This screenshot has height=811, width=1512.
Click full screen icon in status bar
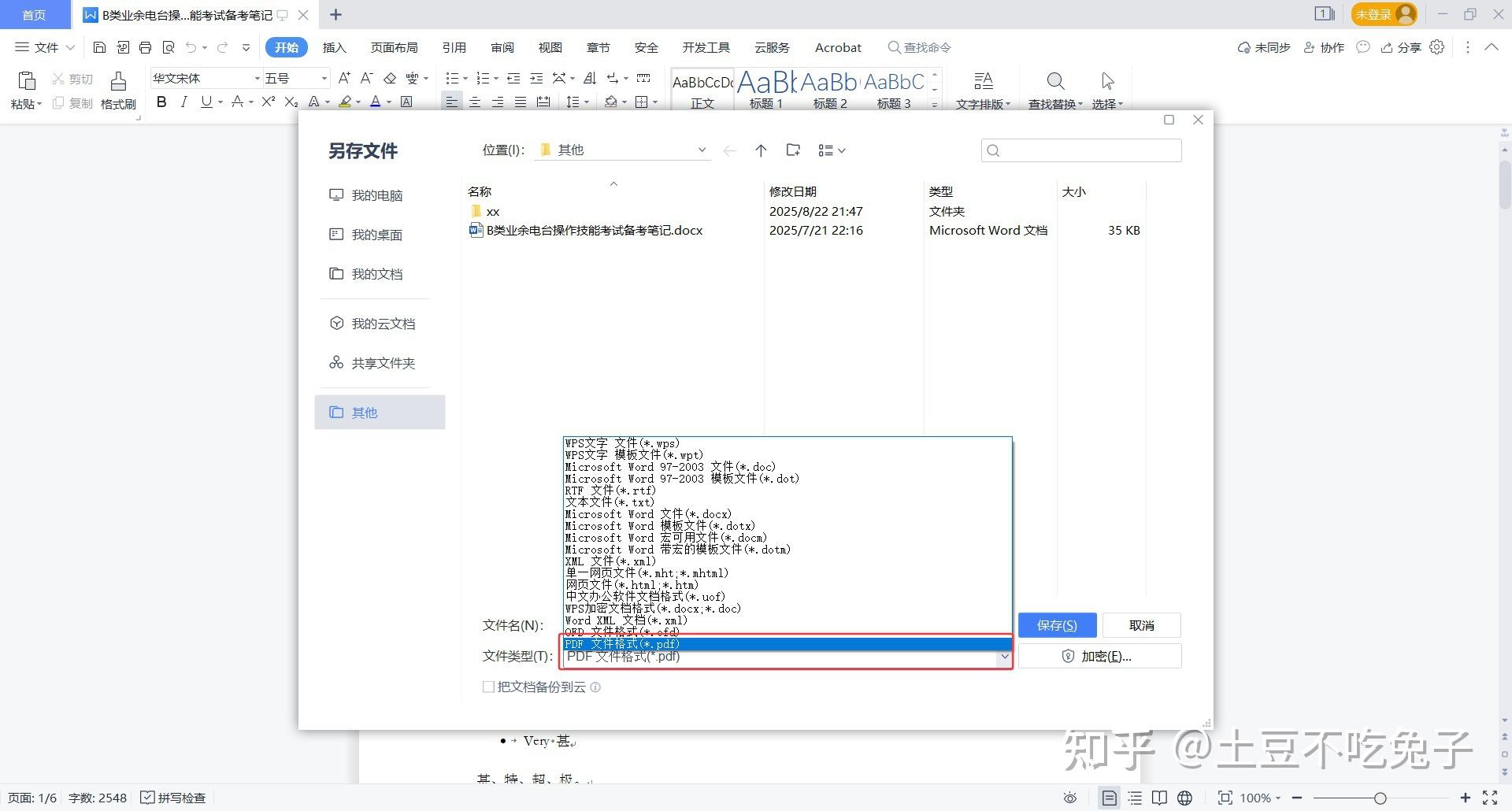click(1490, 798)
